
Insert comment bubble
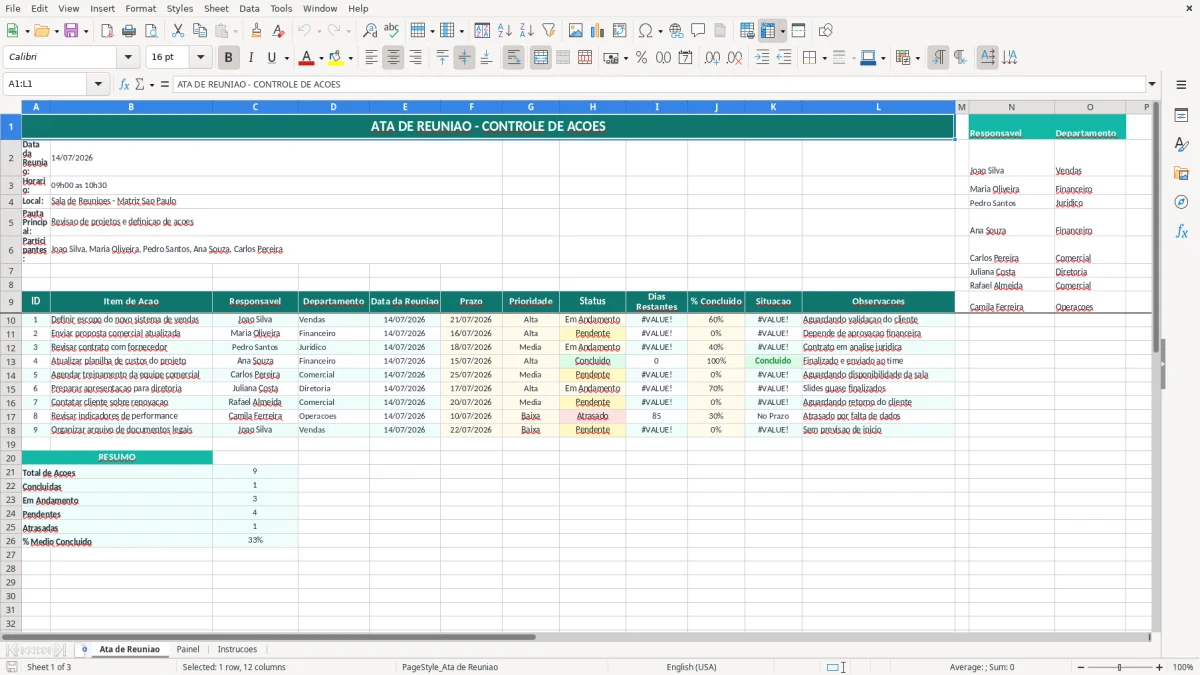coord(698,31)
